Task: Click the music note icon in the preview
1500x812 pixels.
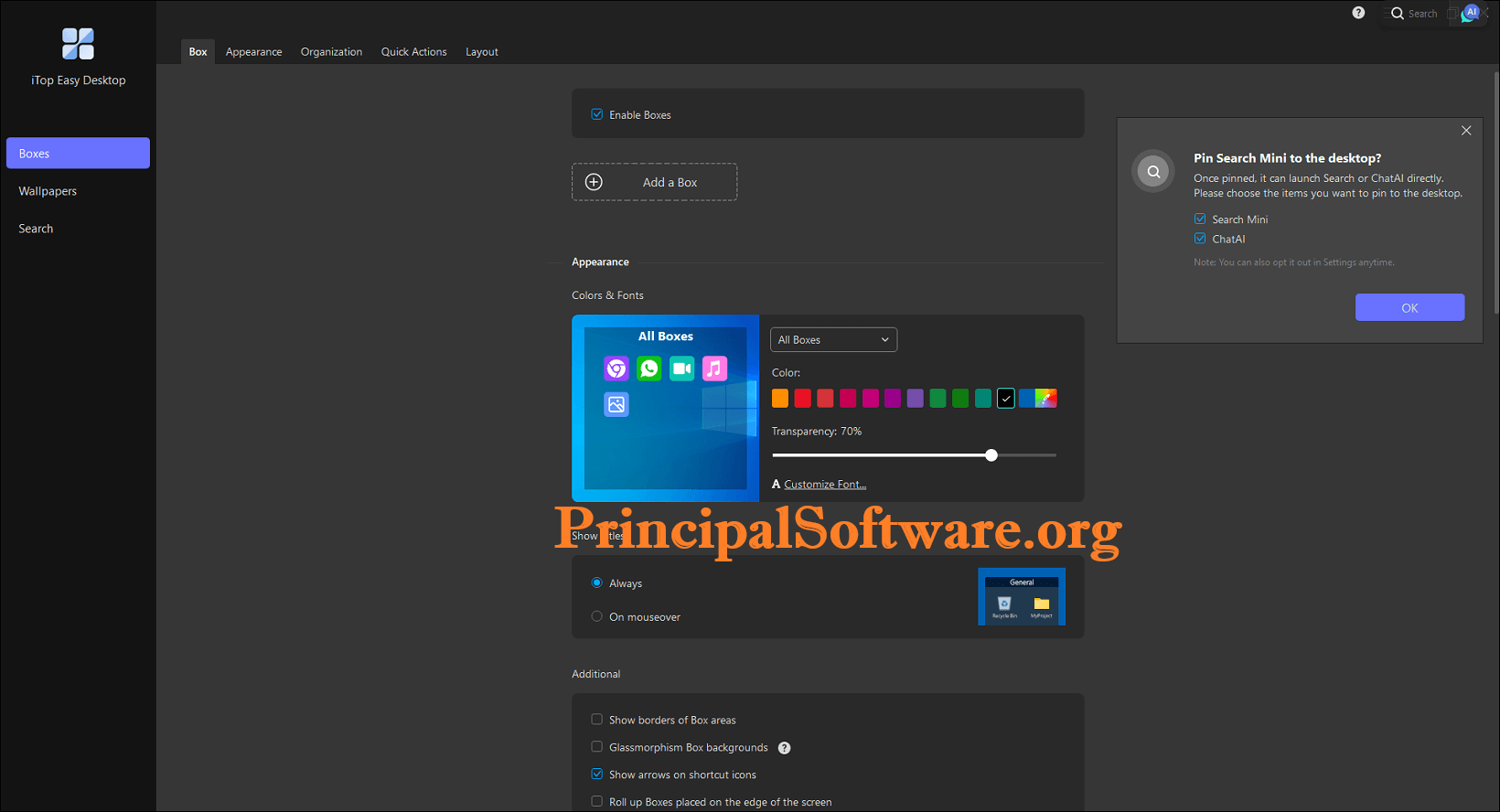Action: point(714,368)
